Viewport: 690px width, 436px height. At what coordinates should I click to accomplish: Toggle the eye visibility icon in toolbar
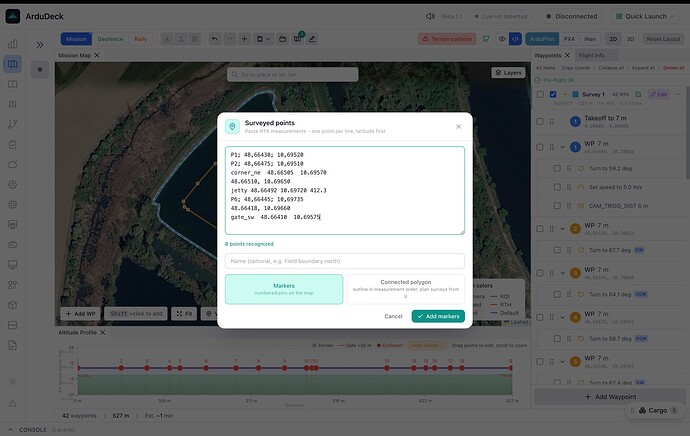pos(502,39)
